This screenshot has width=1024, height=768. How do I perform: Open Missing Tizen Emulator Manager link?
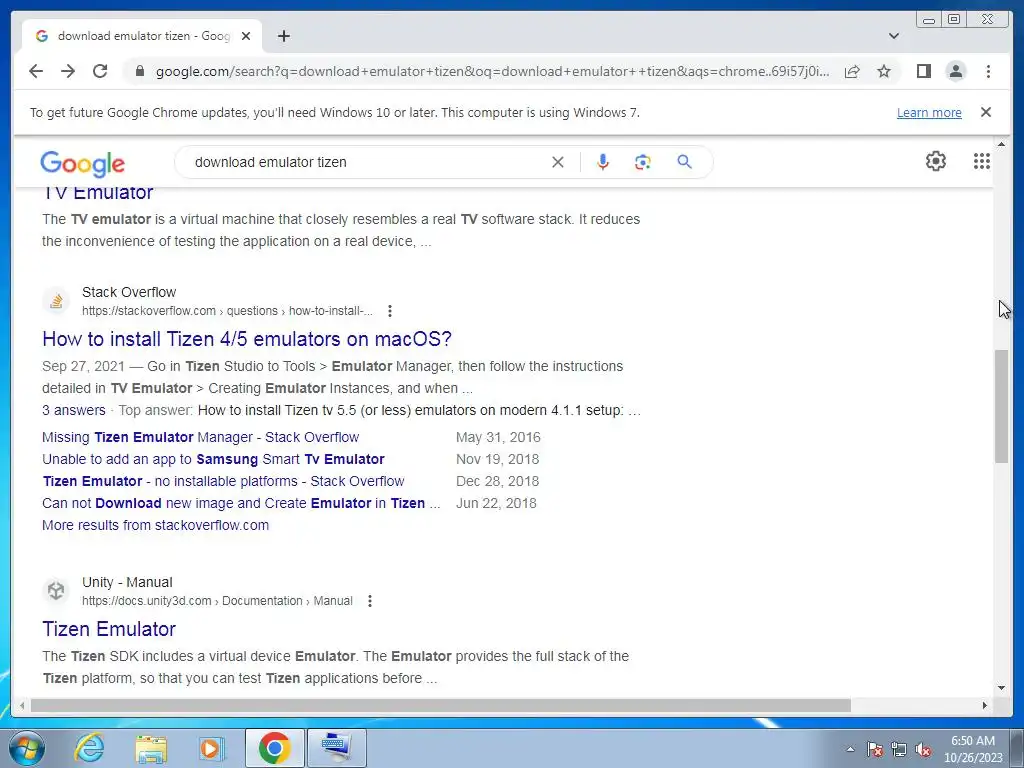(x=200, y=438)
